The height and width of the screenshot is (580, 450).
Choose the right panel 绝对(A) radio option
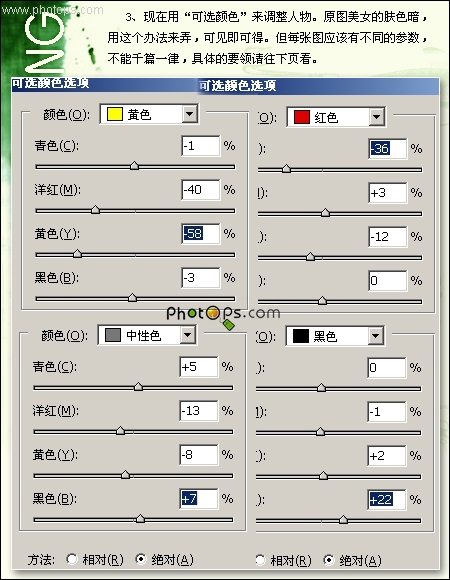tap(328, 560)
